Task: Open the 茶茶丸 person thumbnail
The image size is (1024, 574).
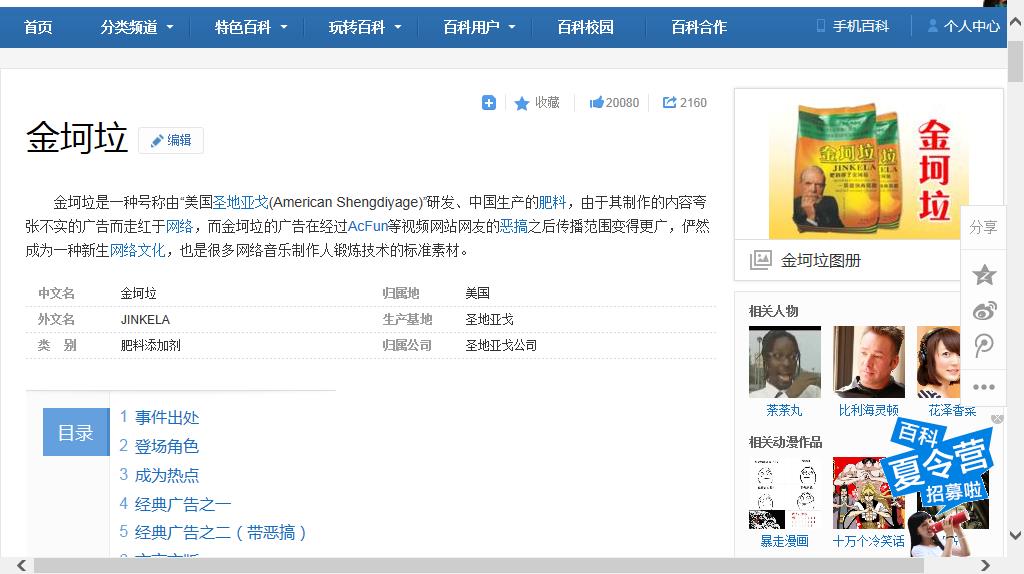Action: coord(784,362)
